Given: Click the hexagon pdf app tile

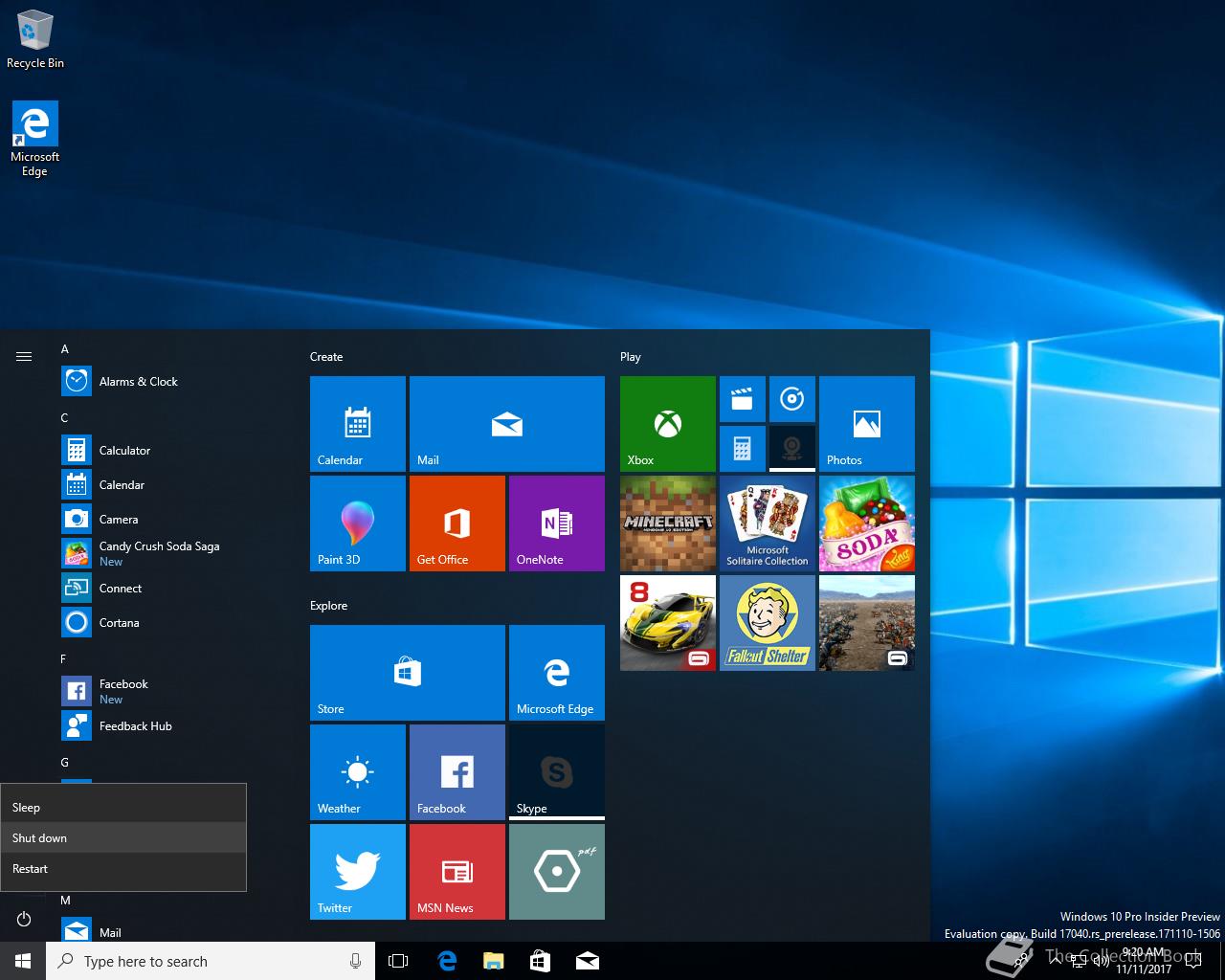Looking at the screenshot, I should coord(557,872).
